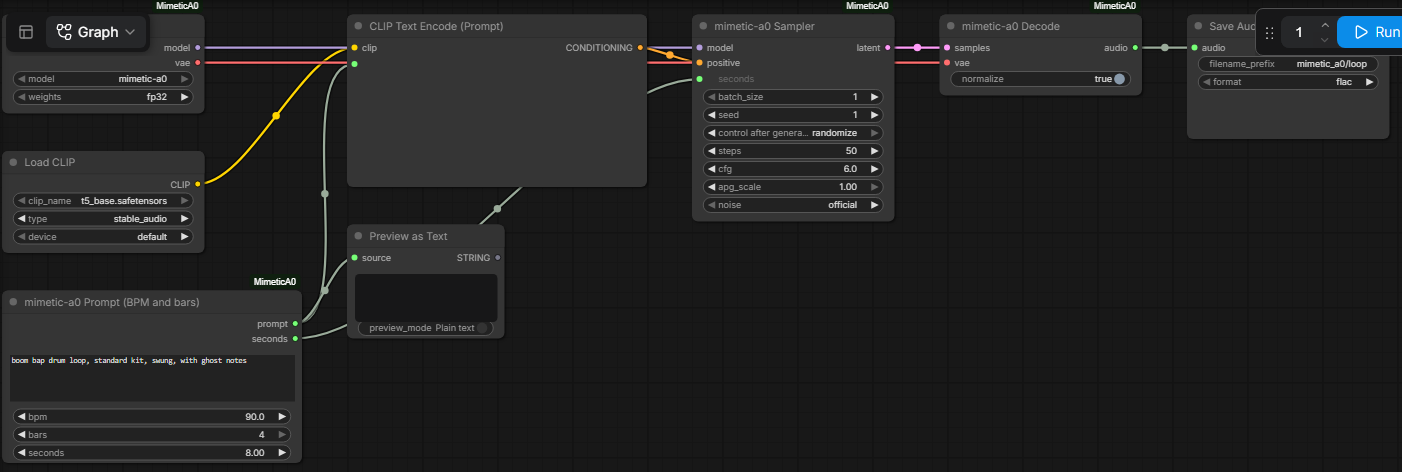Open the Graph dropdown menu
Image resolution: width=1402 pixels, height=472 pixels.
96,32
